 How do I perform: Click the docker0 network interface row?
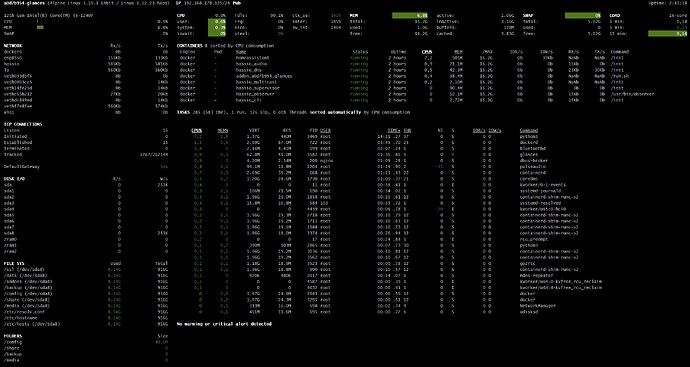(x=86, y=51)
